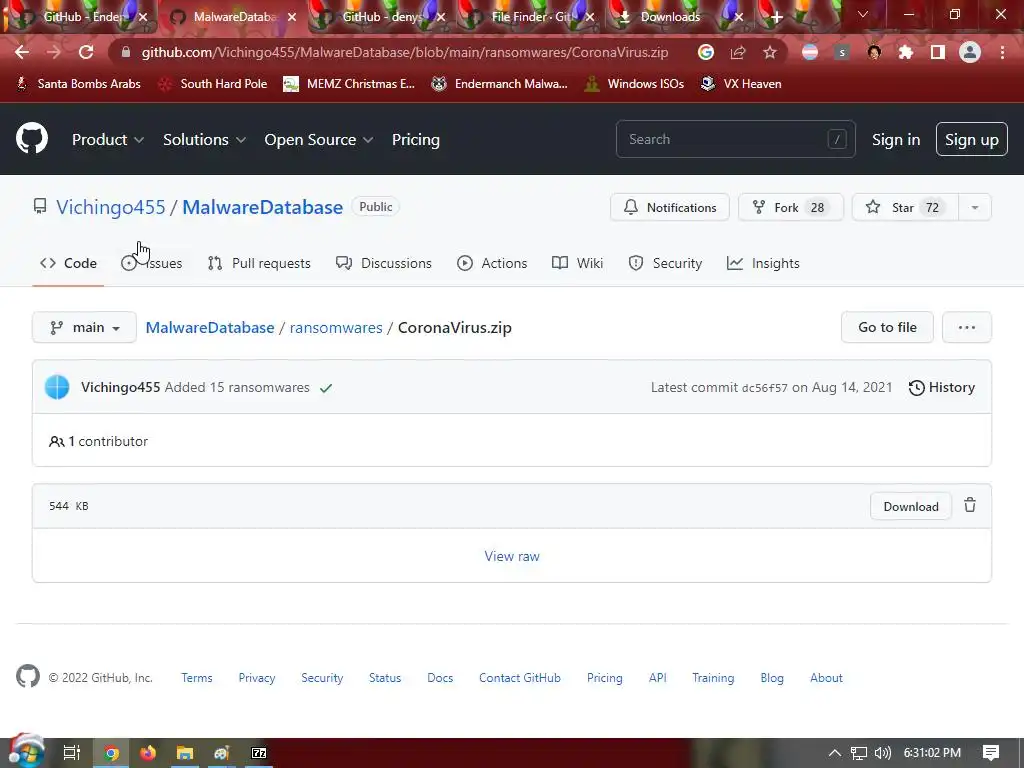Viewport: 1024px width, 768px height.
Task: Star the MalwareDatabase repository
Action: tap(905, 208)
